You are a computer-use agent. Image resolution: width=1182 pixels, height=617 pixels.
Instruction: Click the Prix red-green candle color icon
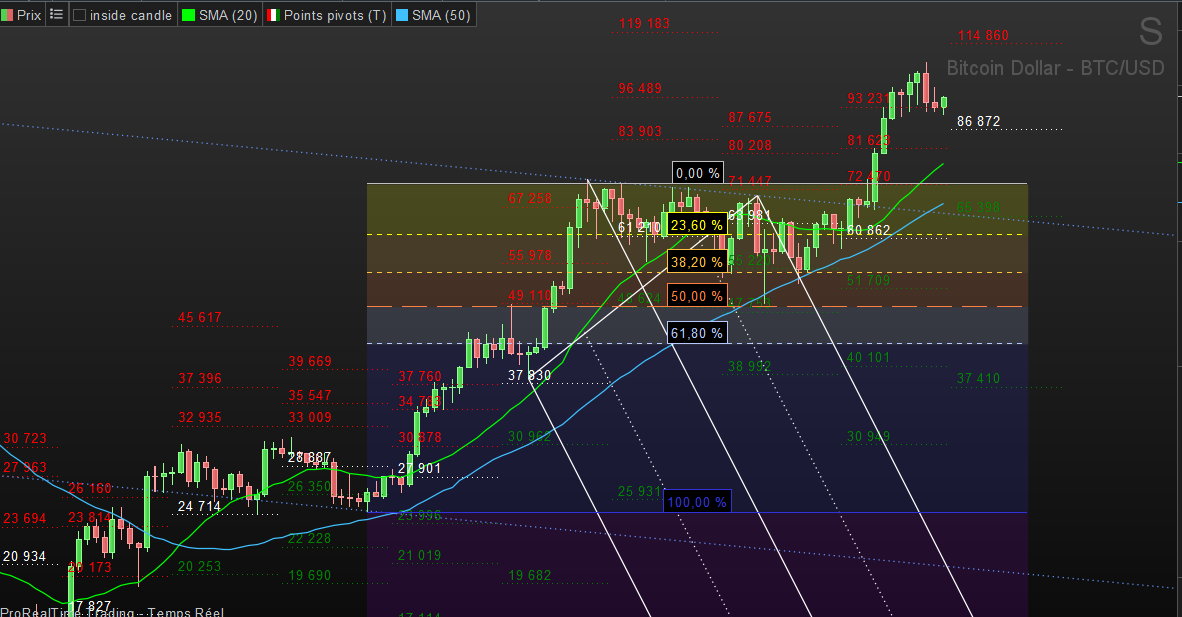point(9,15)
